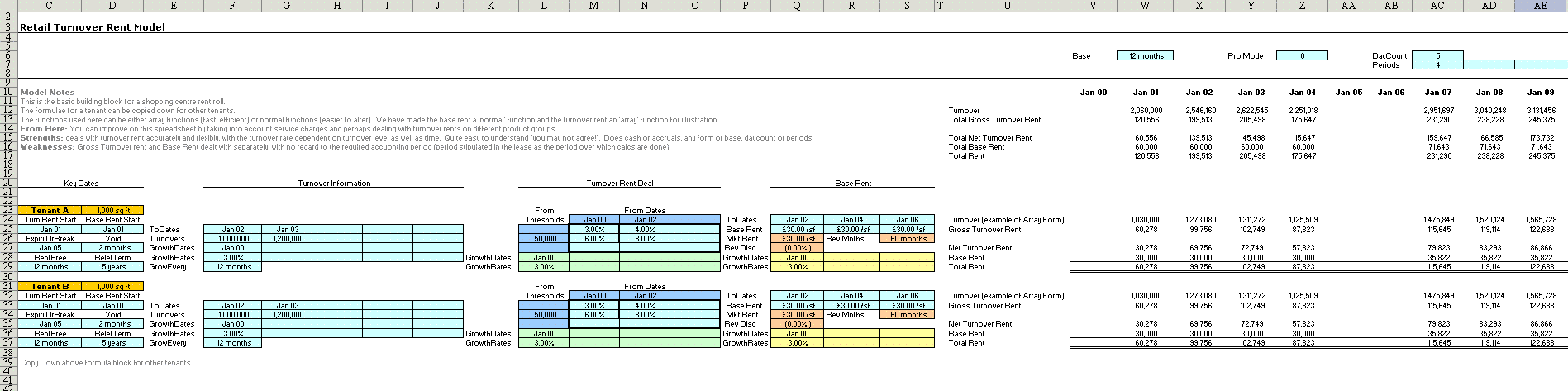
Task: Click Tenant A's 4.00% rate cell
Action: [x=645, y=229]
